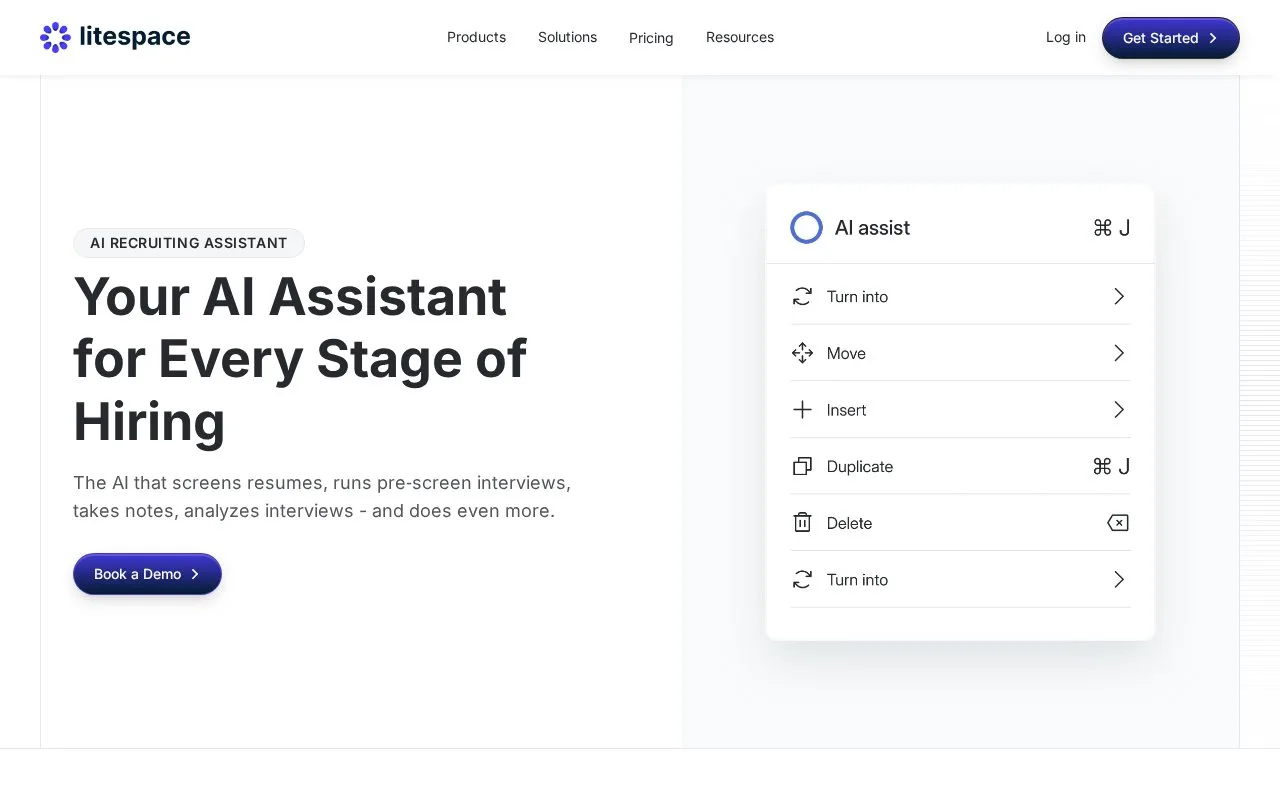Click the blue AI assist circle icon
Screen dimensions: 1280x800
(x=806, y=228)
